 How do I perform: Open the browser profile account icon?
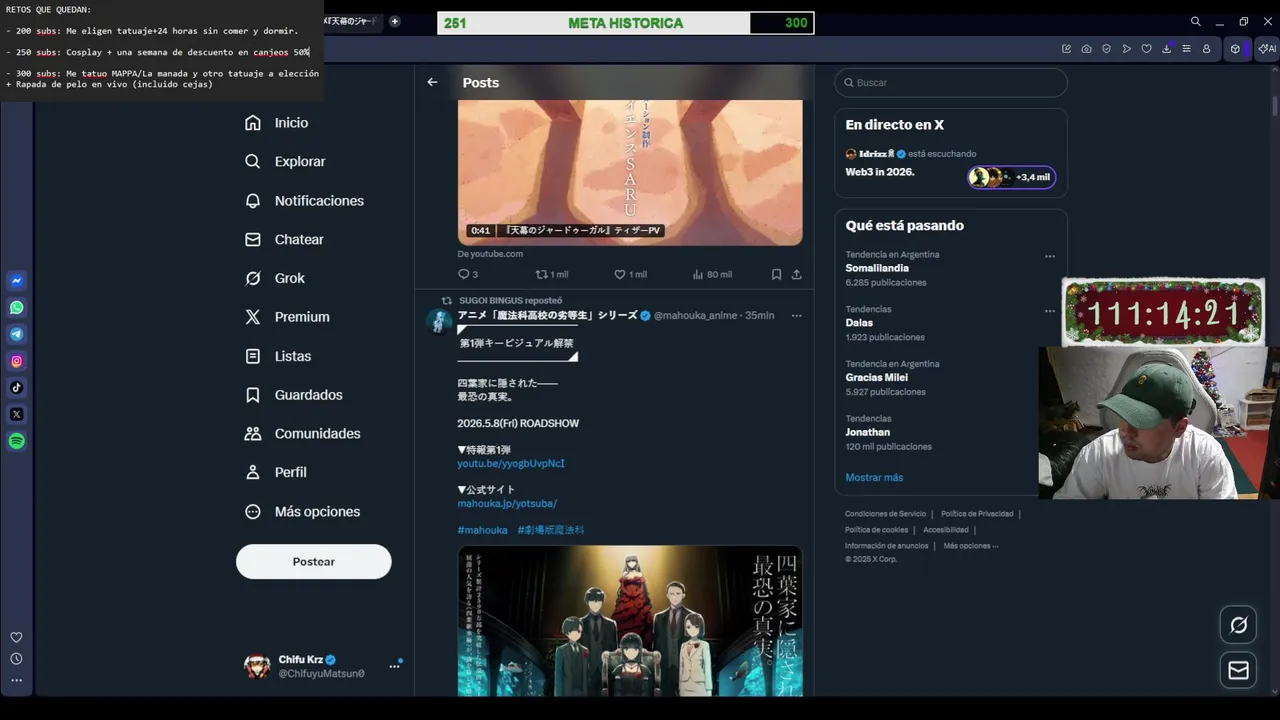coord(1206,49)
